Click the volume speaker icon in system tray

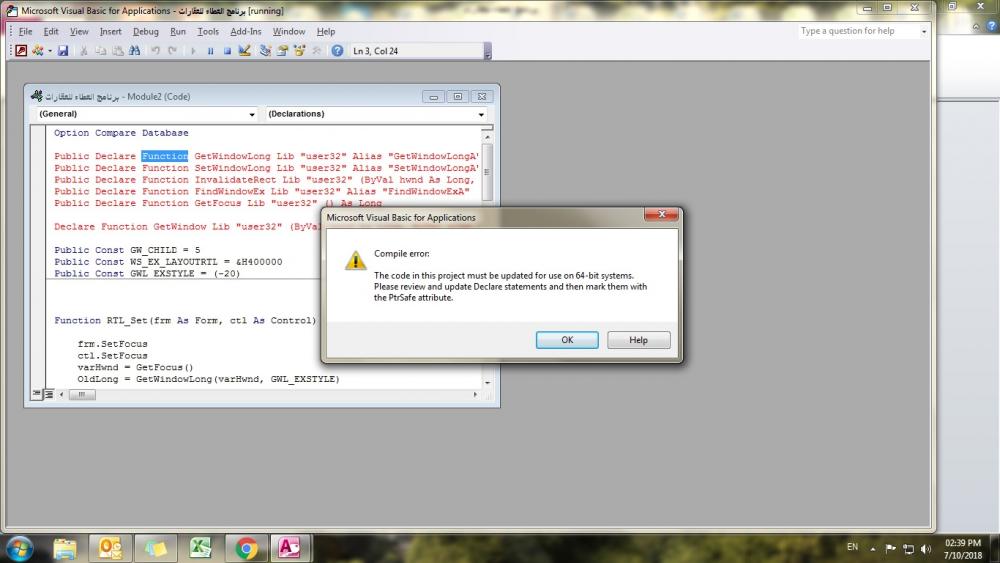coord(926,548)
